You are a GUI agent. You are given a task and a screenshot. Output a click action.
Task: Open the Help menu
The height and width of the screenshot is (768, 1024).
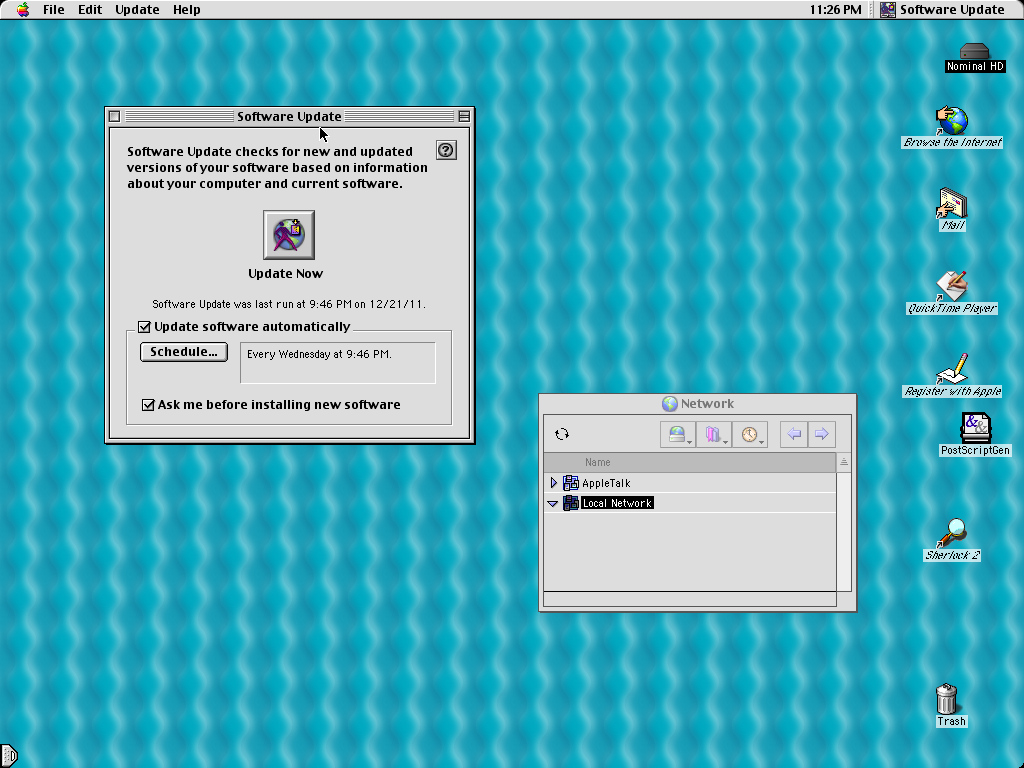[x=187, y=10]
